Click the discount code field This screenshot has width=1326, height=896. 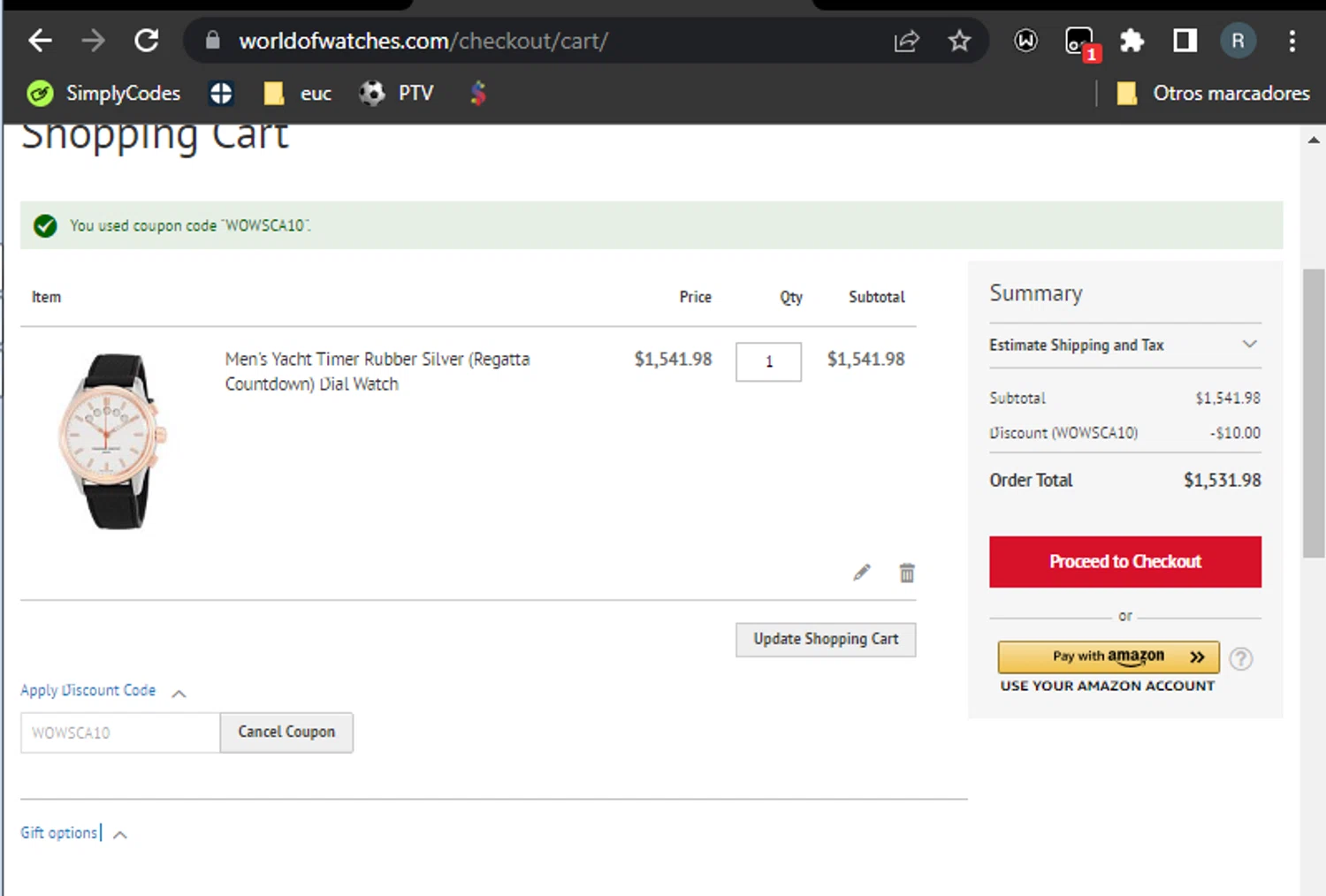point(120,733)
